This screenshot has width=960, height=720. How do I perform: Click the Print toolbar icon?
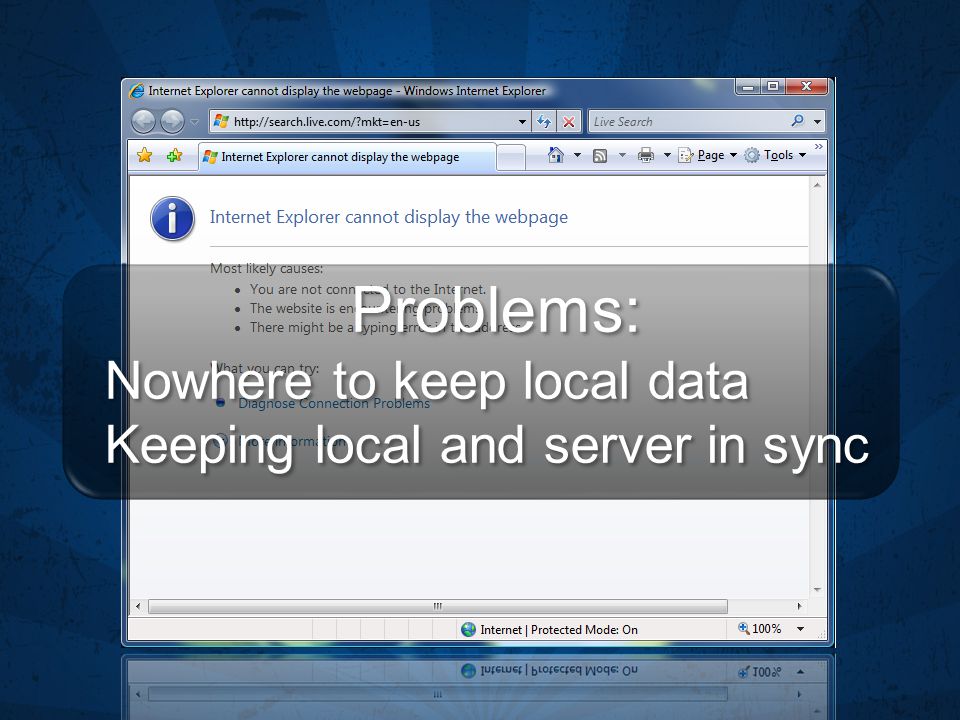pos(646,156)
